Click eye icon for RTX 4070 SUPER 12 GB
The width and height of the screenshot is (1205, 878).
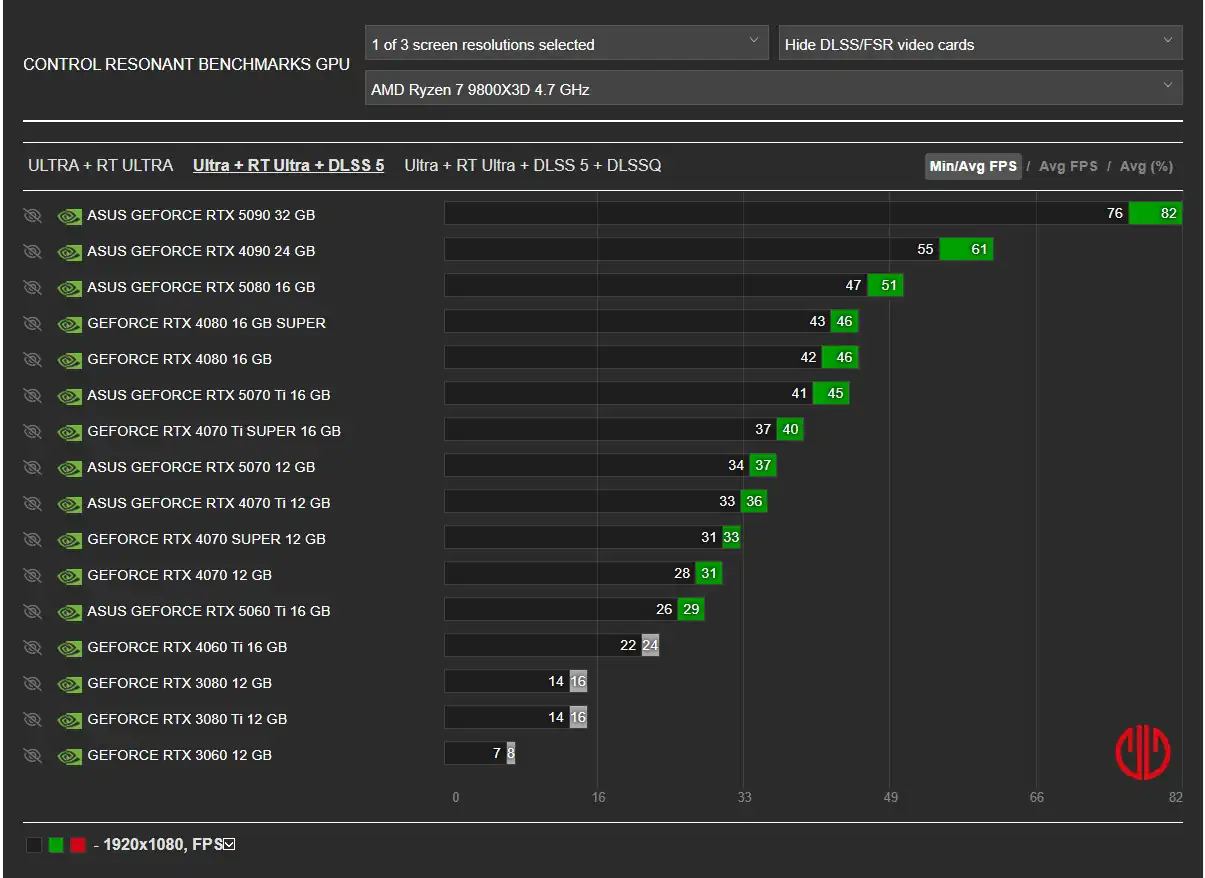[32, 539]
